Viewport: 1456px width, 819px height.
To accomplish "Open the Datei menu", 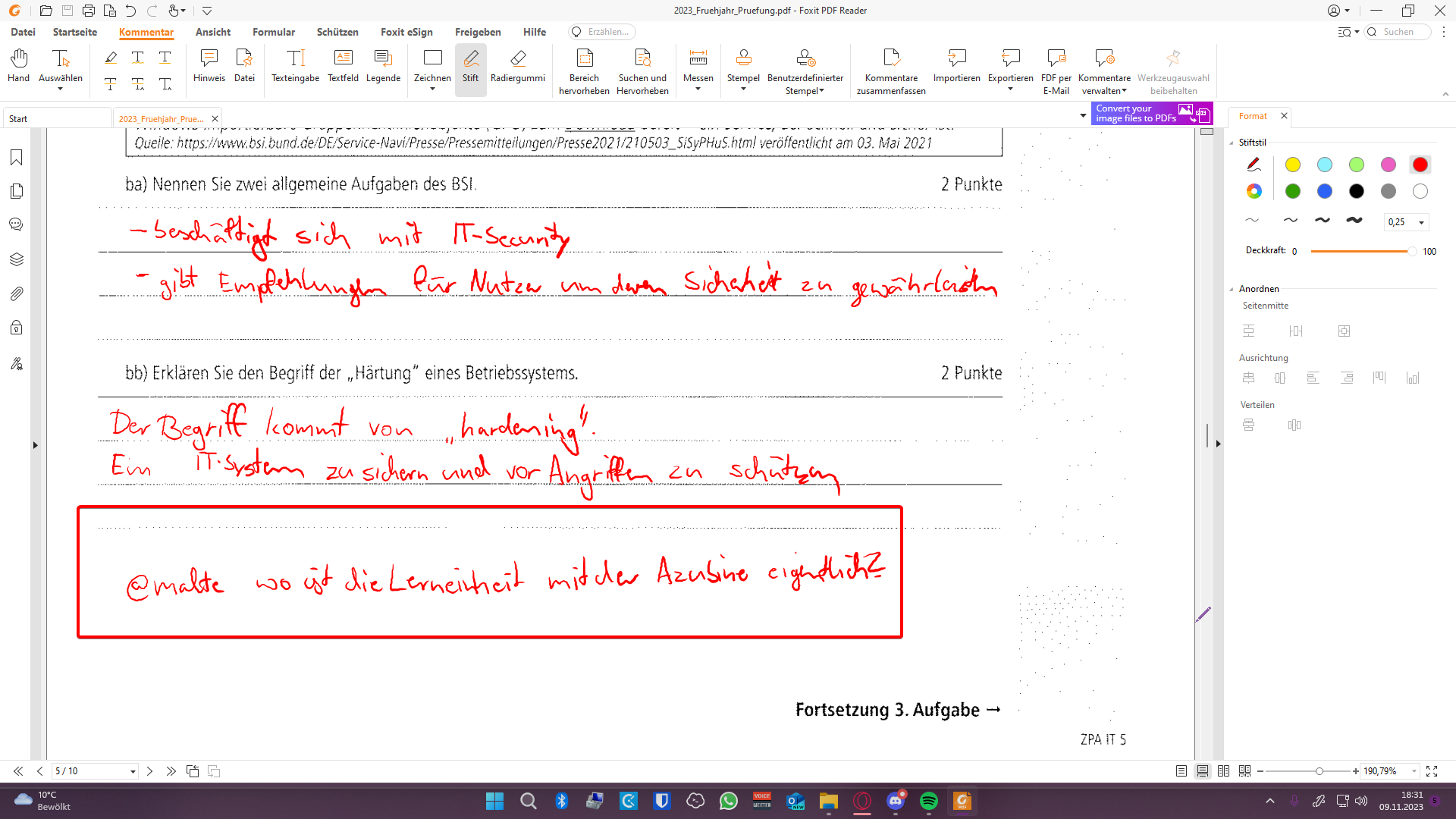I will [23, 32].
